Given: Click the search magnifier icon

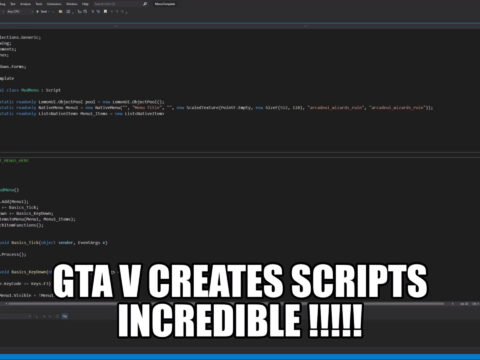Looking at the screenshot, I should pos(145,4).
